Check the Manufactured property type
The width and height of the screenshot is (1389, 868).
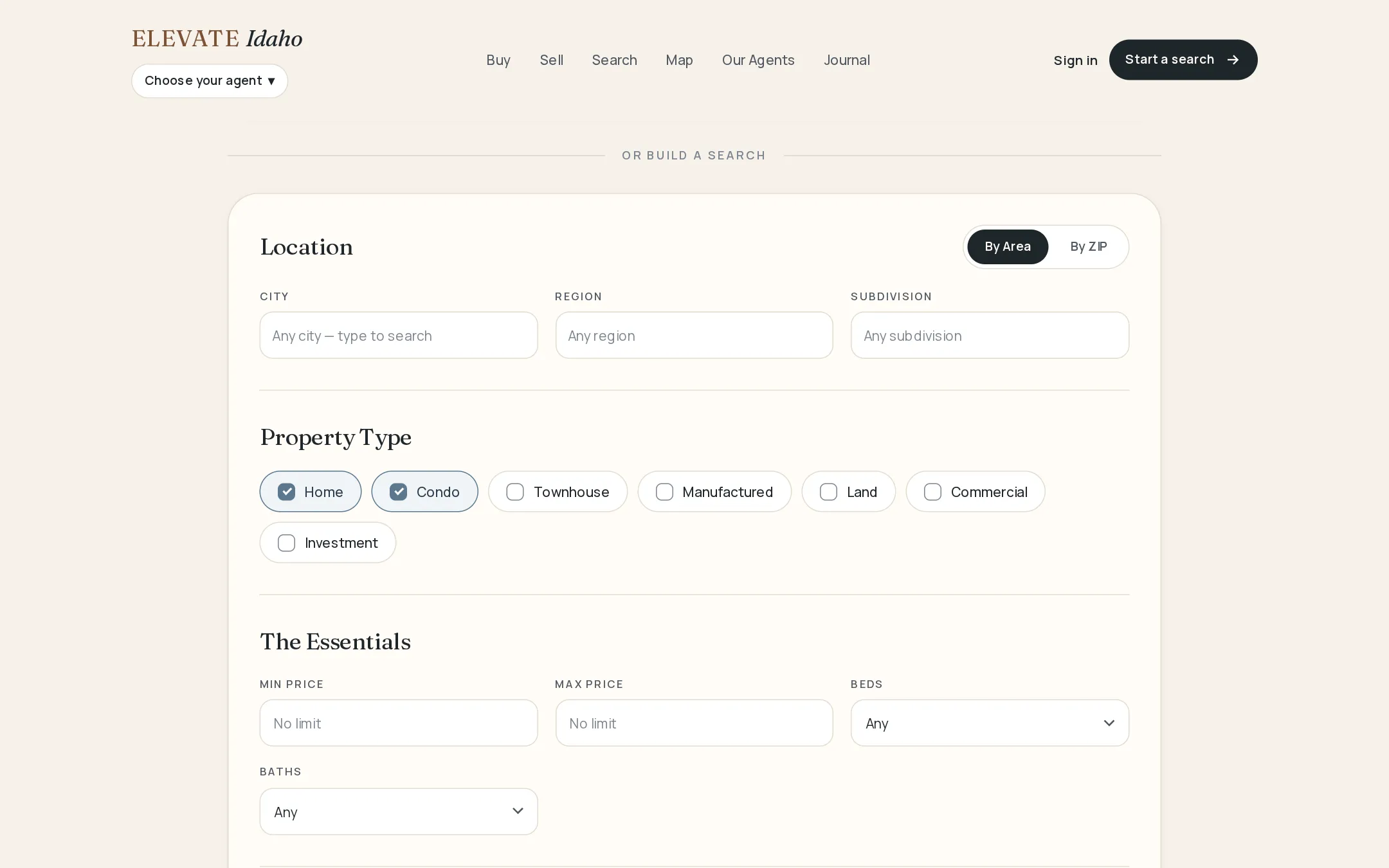point(714,492)
